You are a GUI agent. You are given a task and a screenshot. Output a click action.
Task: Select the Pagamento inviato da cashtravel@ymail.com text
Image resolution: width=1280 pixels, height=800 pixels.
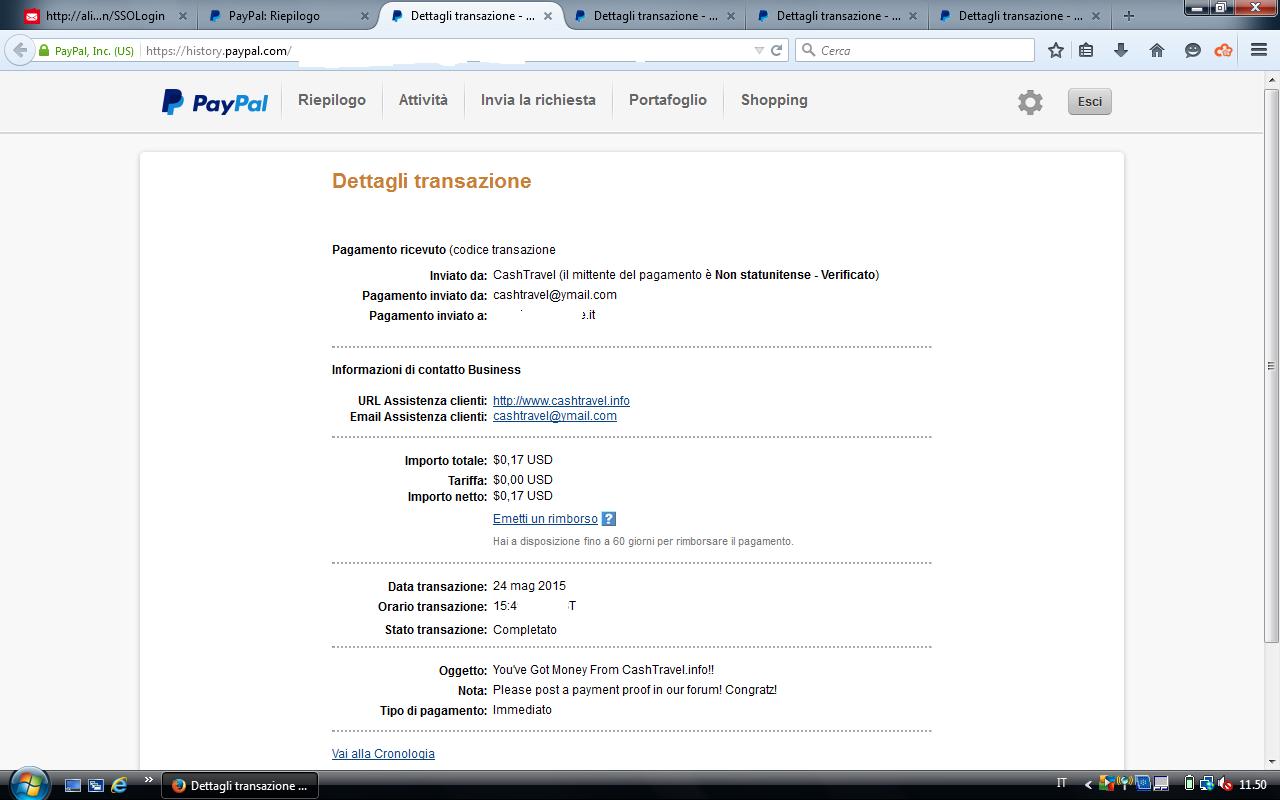(x=555, y=295)
